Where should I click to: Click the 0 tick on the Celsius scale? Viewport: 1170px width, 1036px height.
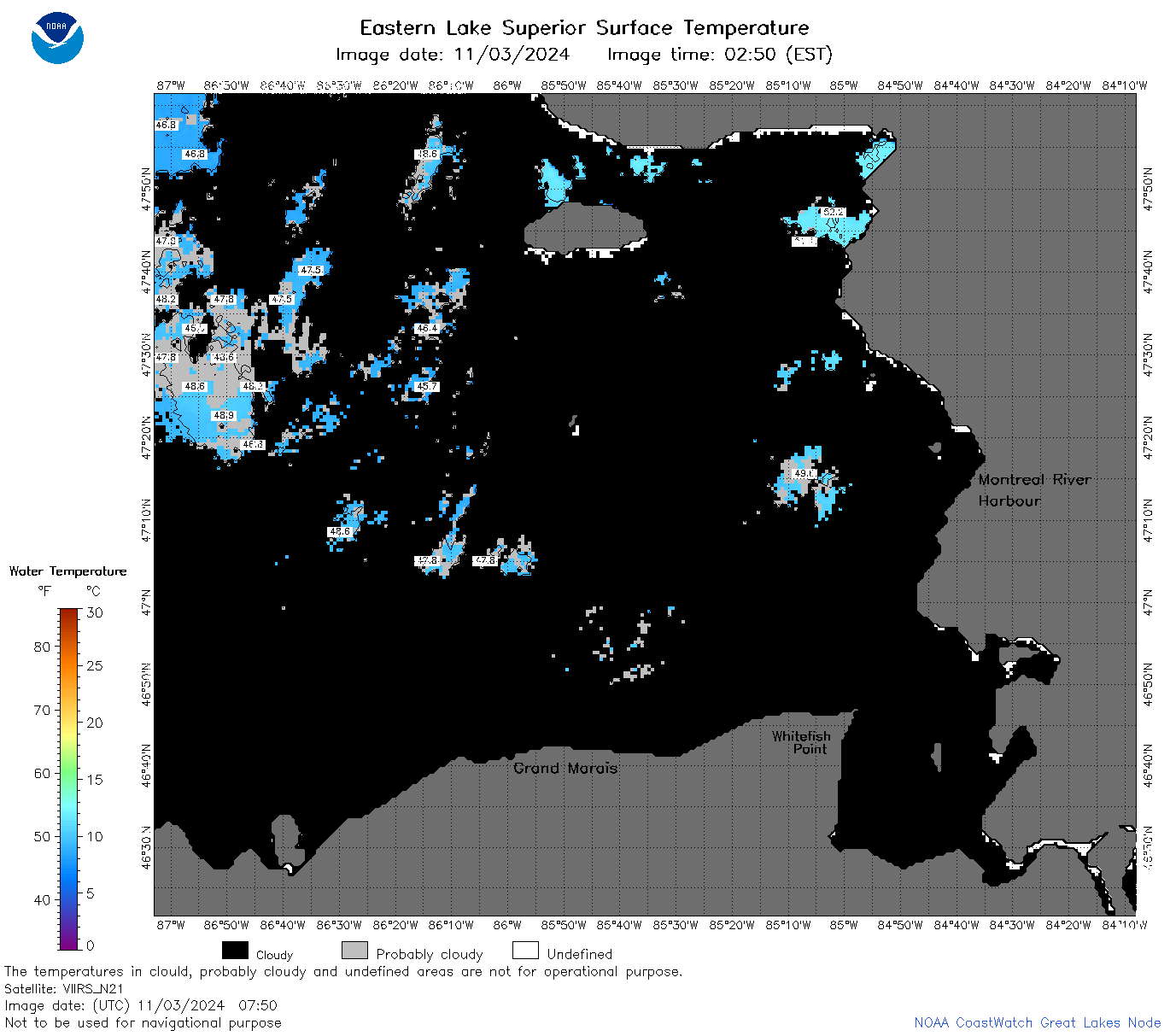tap(91, 945)
